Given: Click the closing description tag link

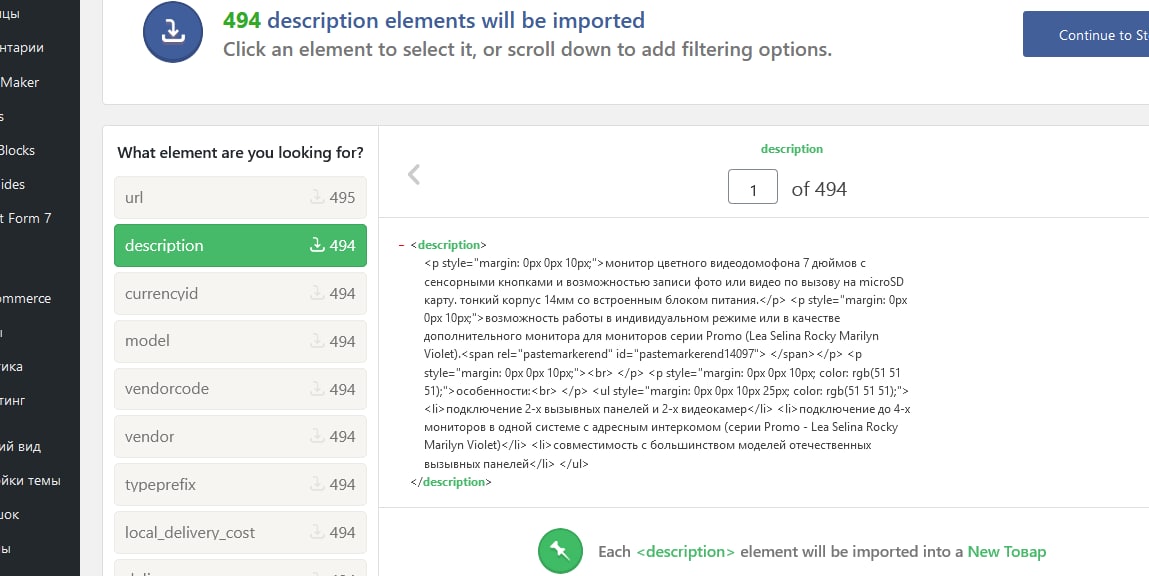Looking at the screenshot, I should tap(455, 482).
